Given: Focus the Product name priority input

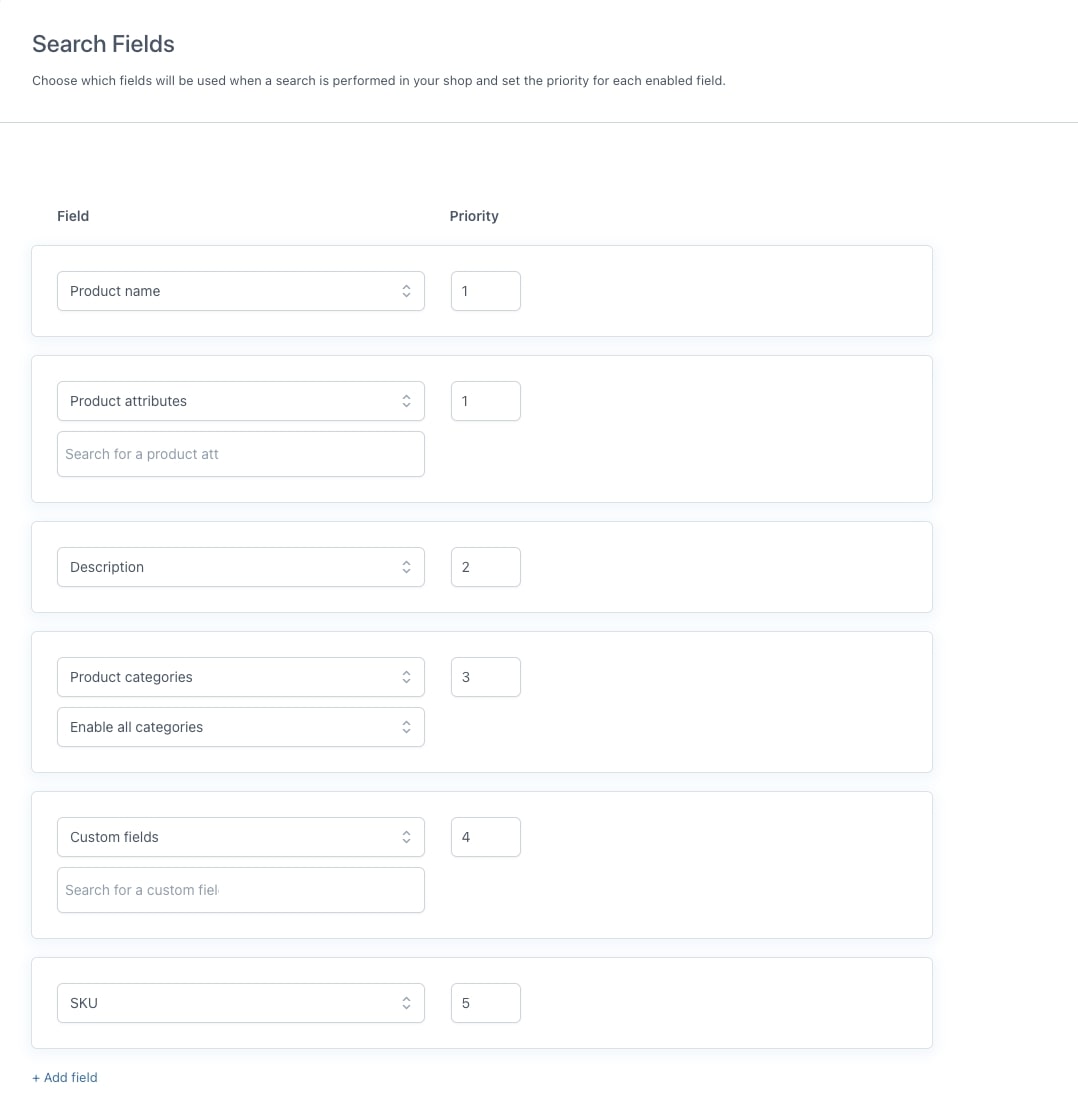Looking at the screenshot, I should point(485,291).
